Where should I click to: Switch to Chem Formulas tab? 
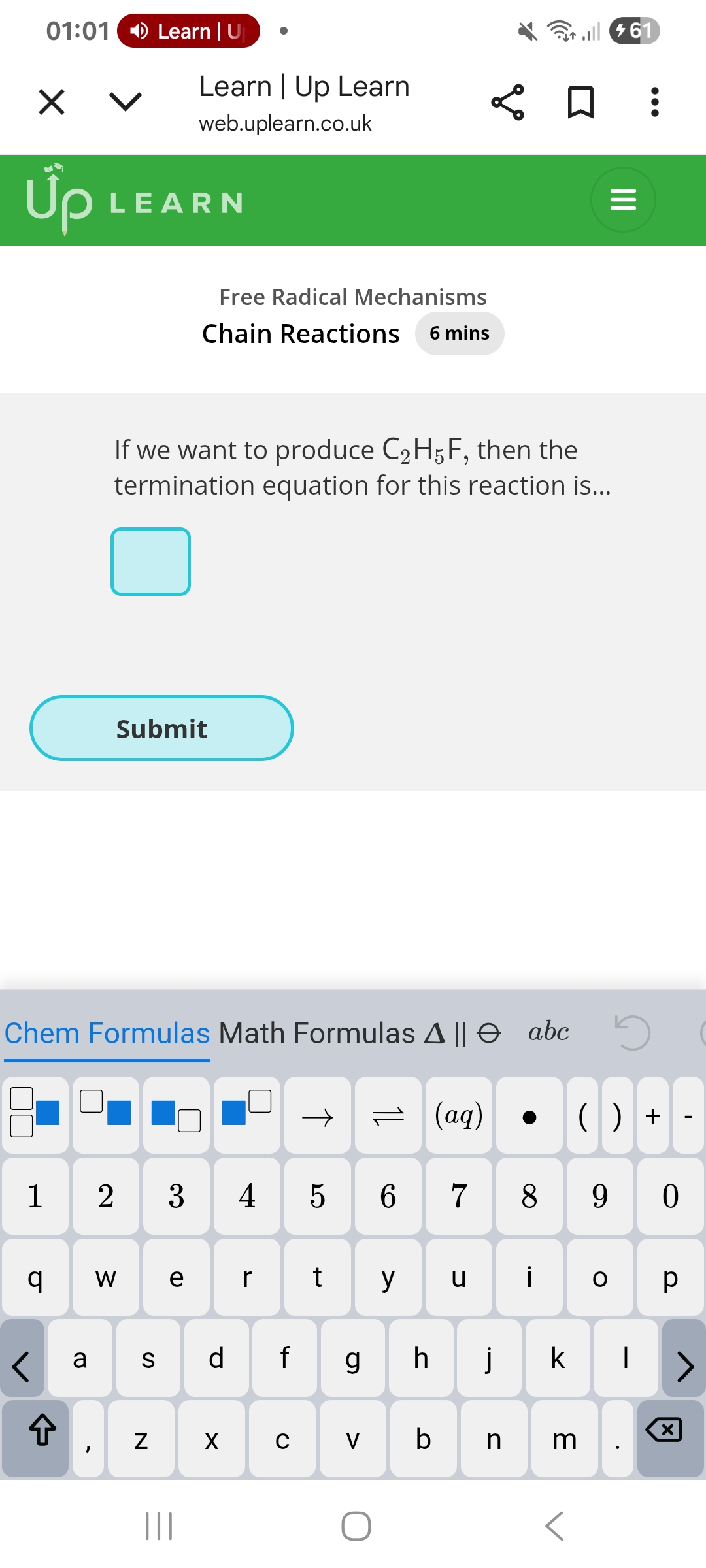coord(107,1034)
